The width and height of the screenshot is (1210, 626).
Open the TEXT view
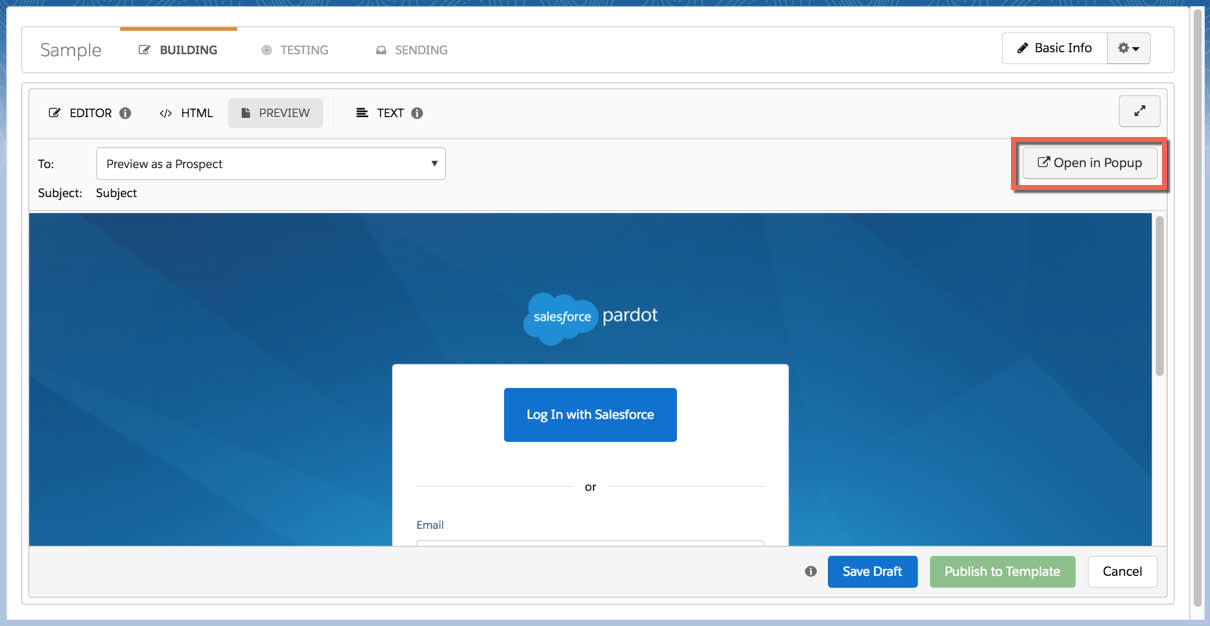pyautogui.click(x=380, y=113)
